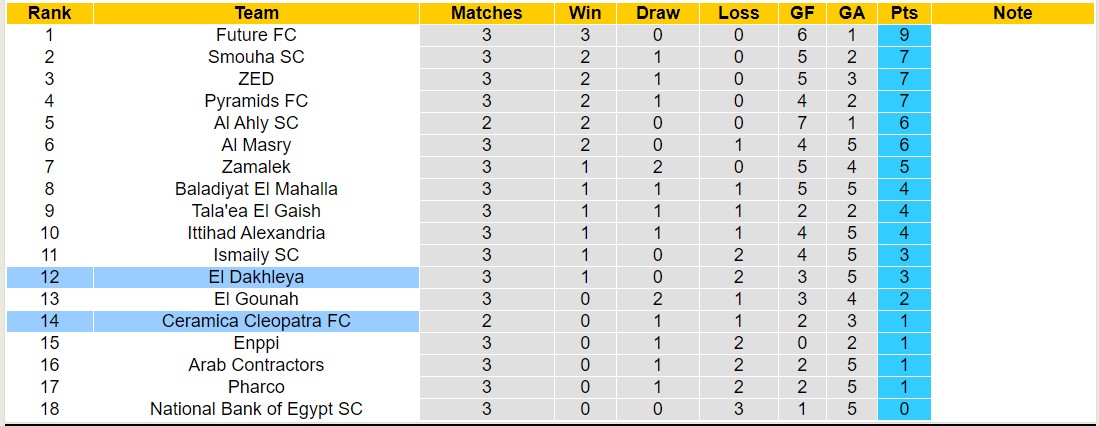Click the Loss column header
1099x426 pixels.
point(738,13)
